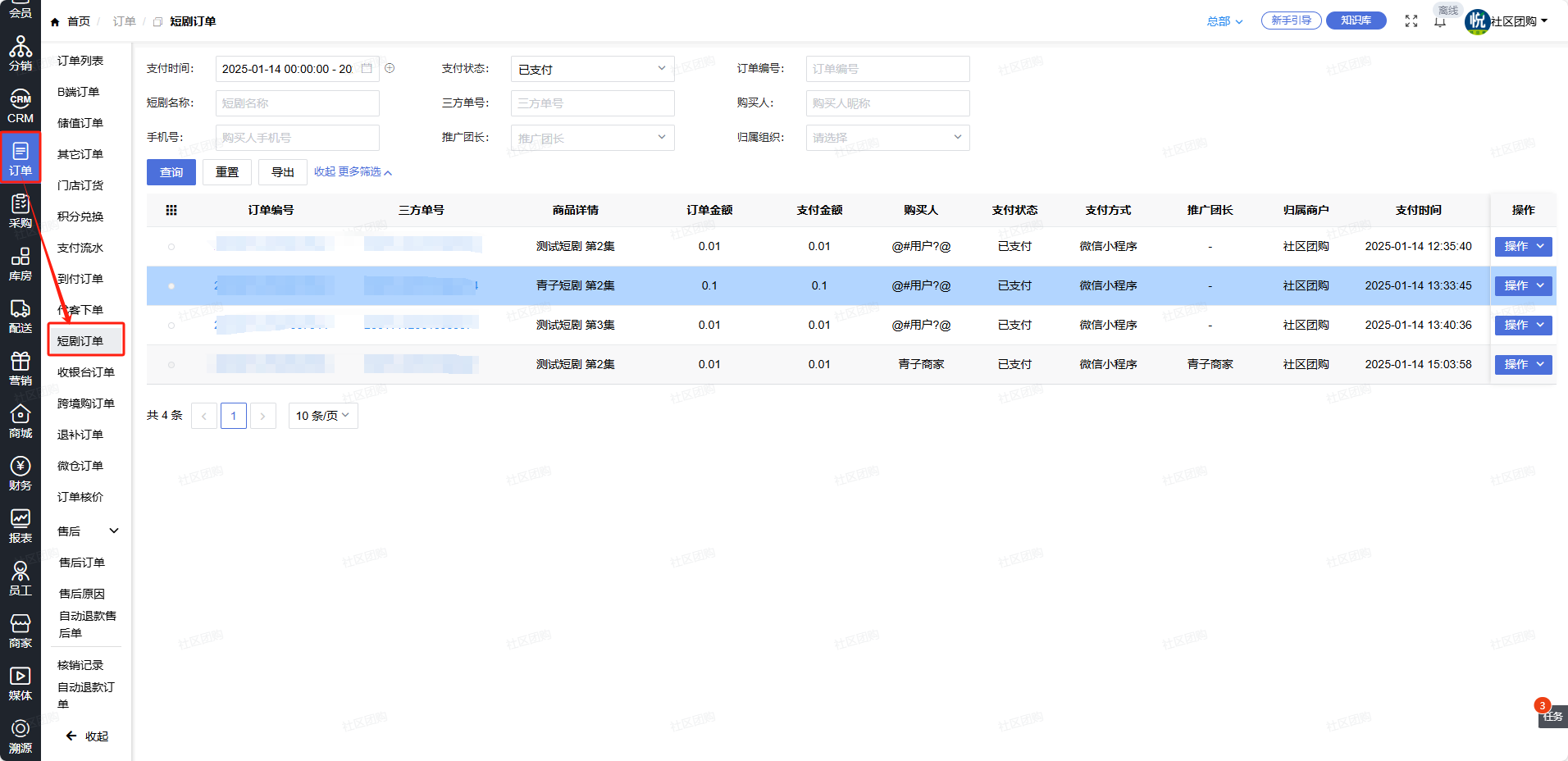Viewport: 1568px width, 761px height.
Task: Open the 财务 finance module
Action: pos(21,473)
